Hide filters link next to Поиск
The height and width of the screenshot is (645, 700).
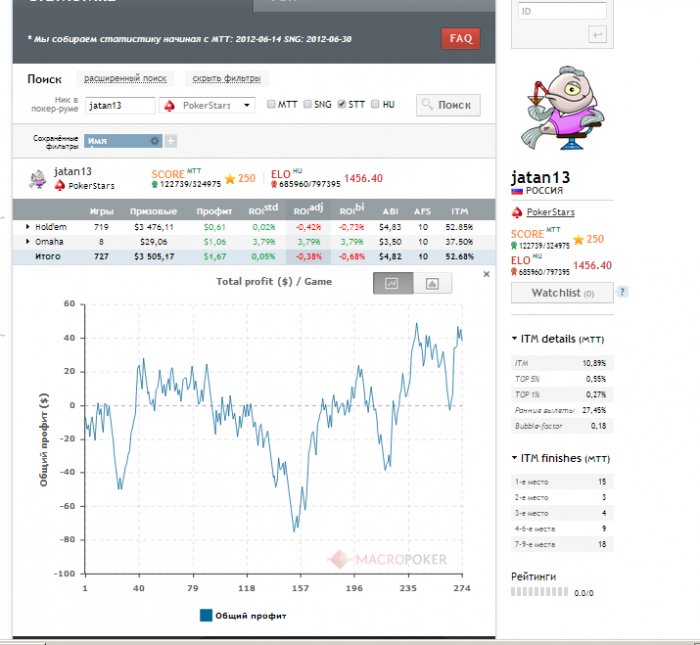click(x=226, y=79)
